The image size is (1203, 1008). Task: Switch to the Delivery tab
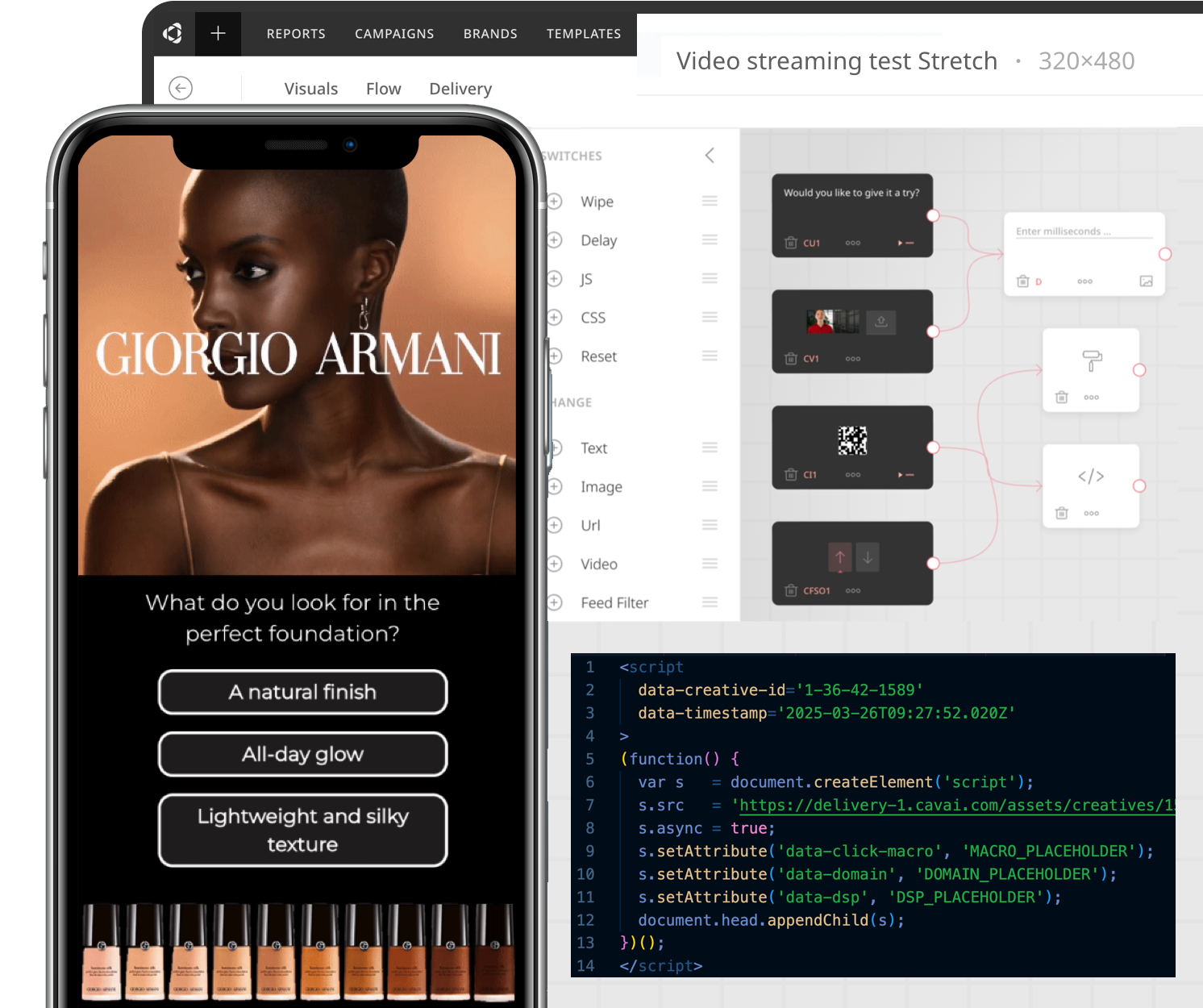point(460,89)
